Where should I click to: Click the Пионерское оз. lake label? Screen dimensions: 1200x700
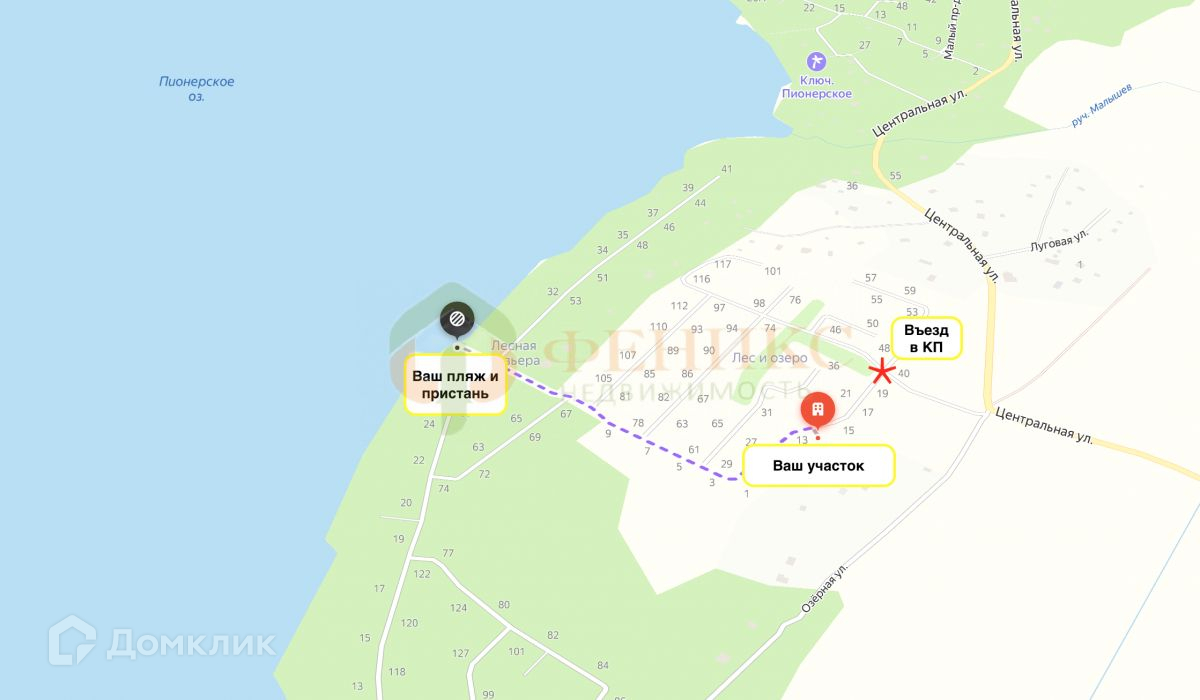tap(196, 89)
